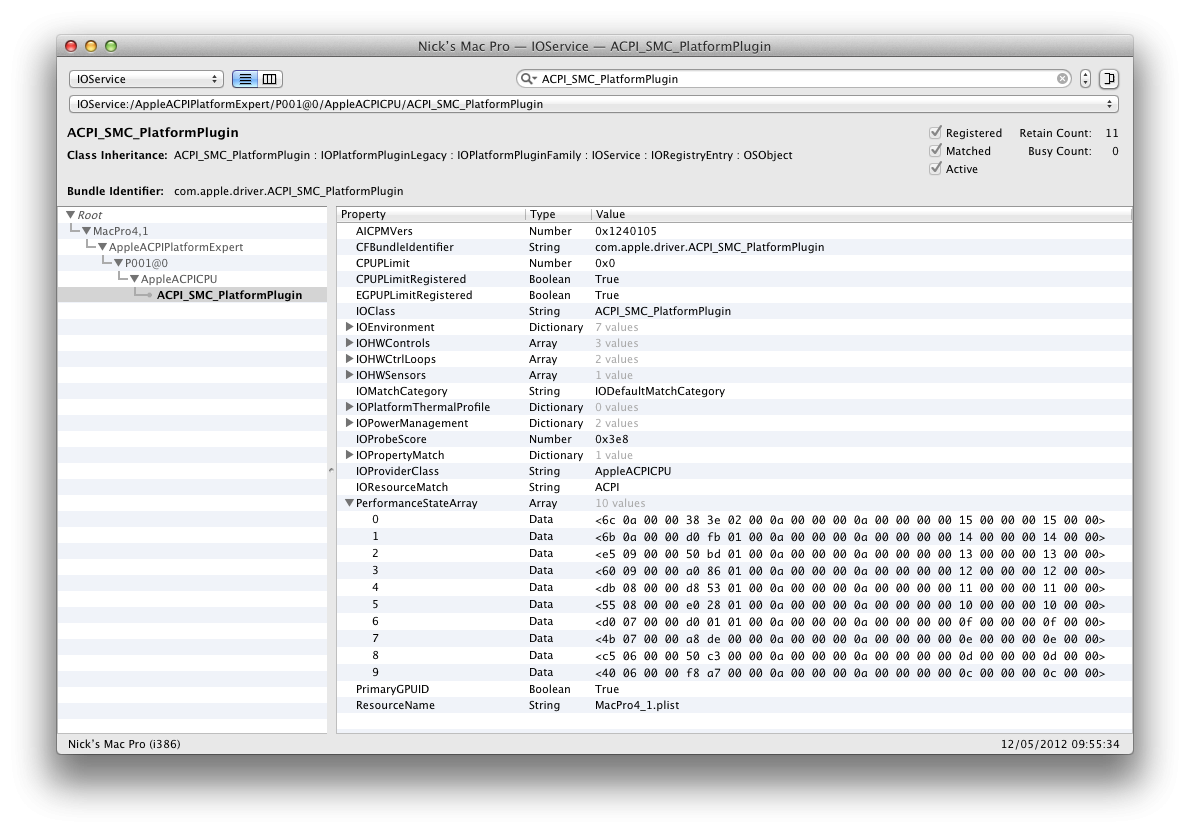
Task: Click the Value column header
Action: pos(860,214)
